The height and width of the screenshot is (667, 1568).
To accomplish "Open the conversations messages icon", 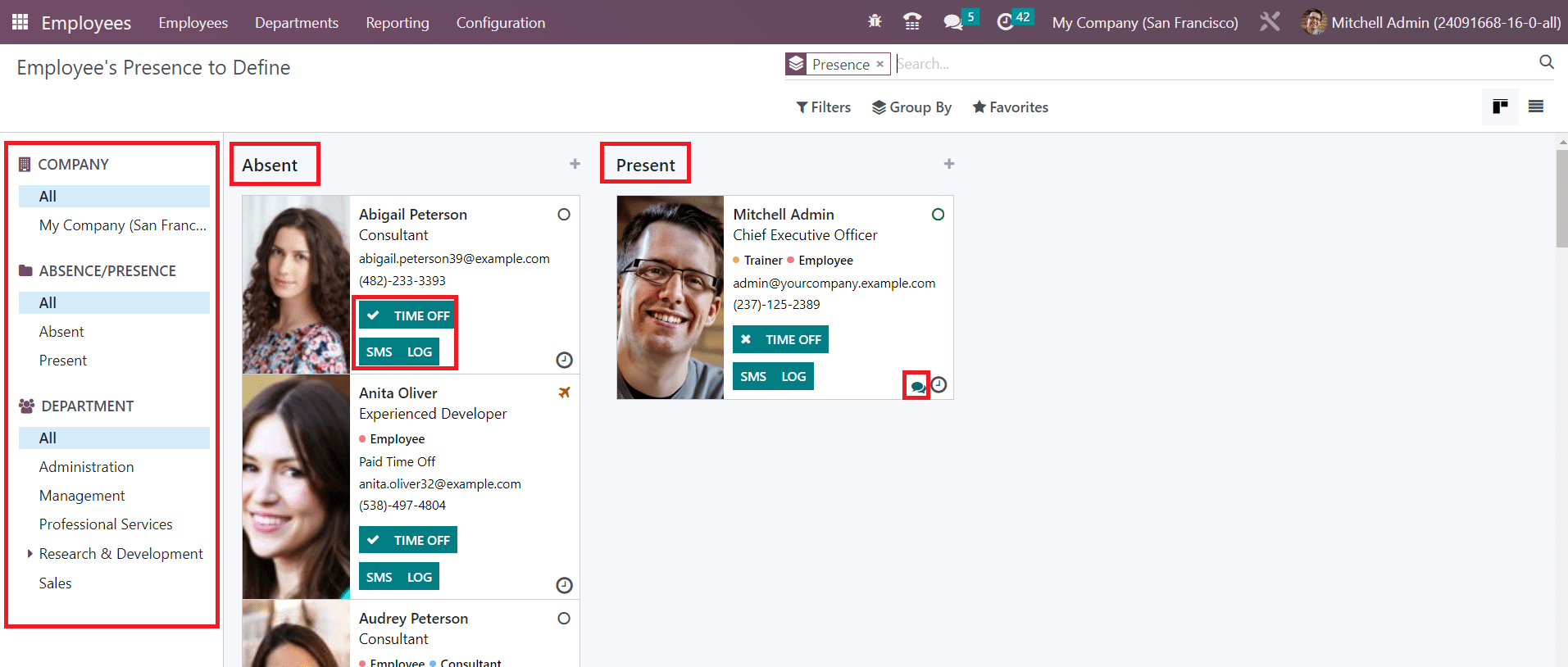I will pos(952,22).
